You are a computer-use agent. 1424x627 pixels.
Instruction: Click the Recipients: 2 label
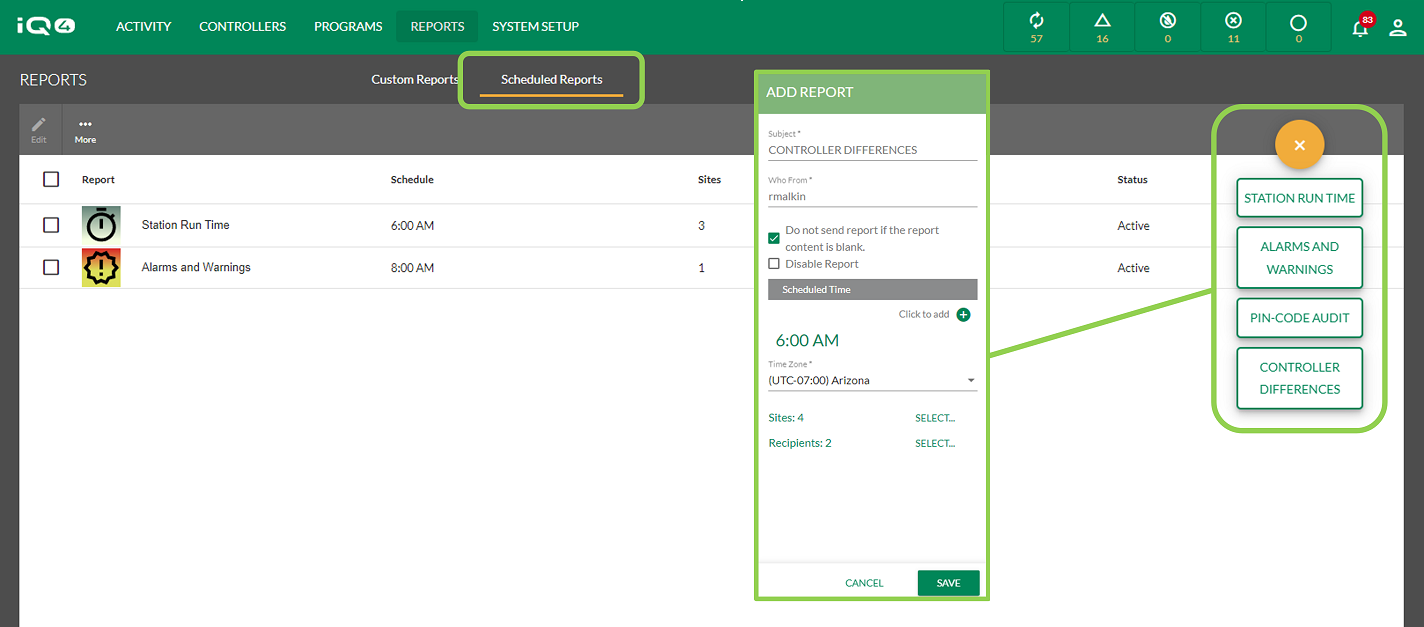[800, 443]
